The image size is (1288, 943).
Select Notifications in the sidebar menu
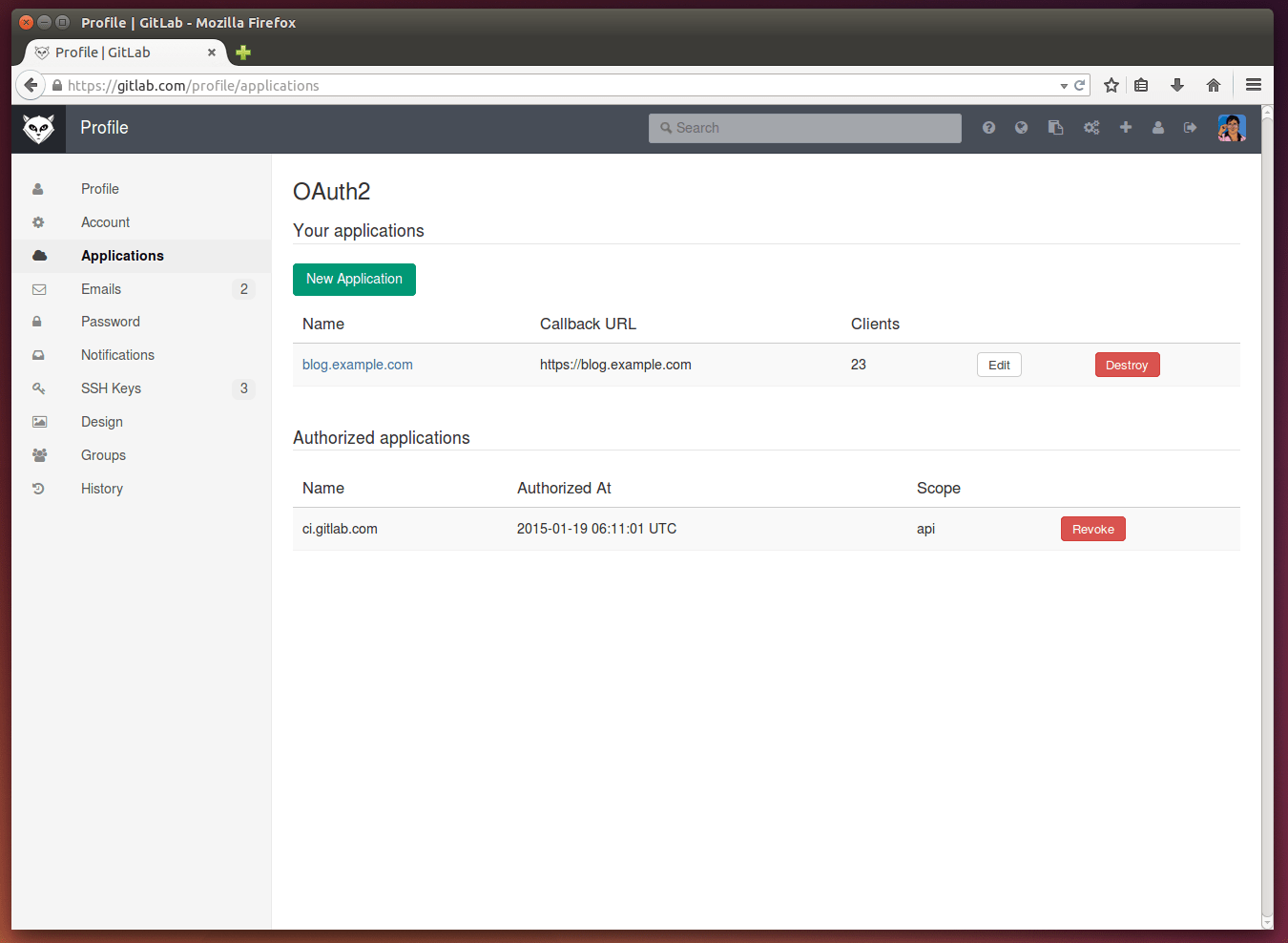[116, 355]
